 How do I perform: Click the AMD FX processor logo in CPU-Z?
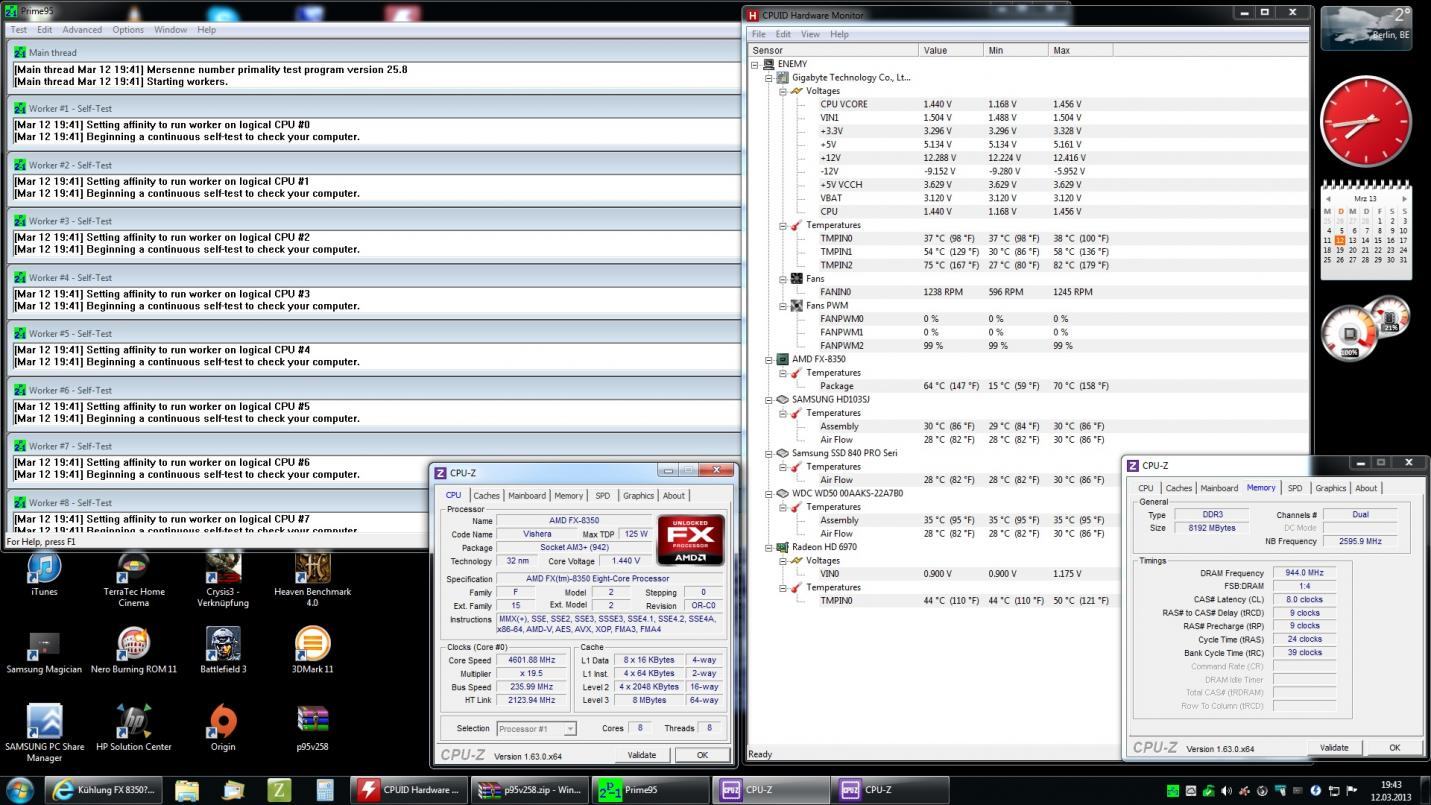[x=690, y=540]
